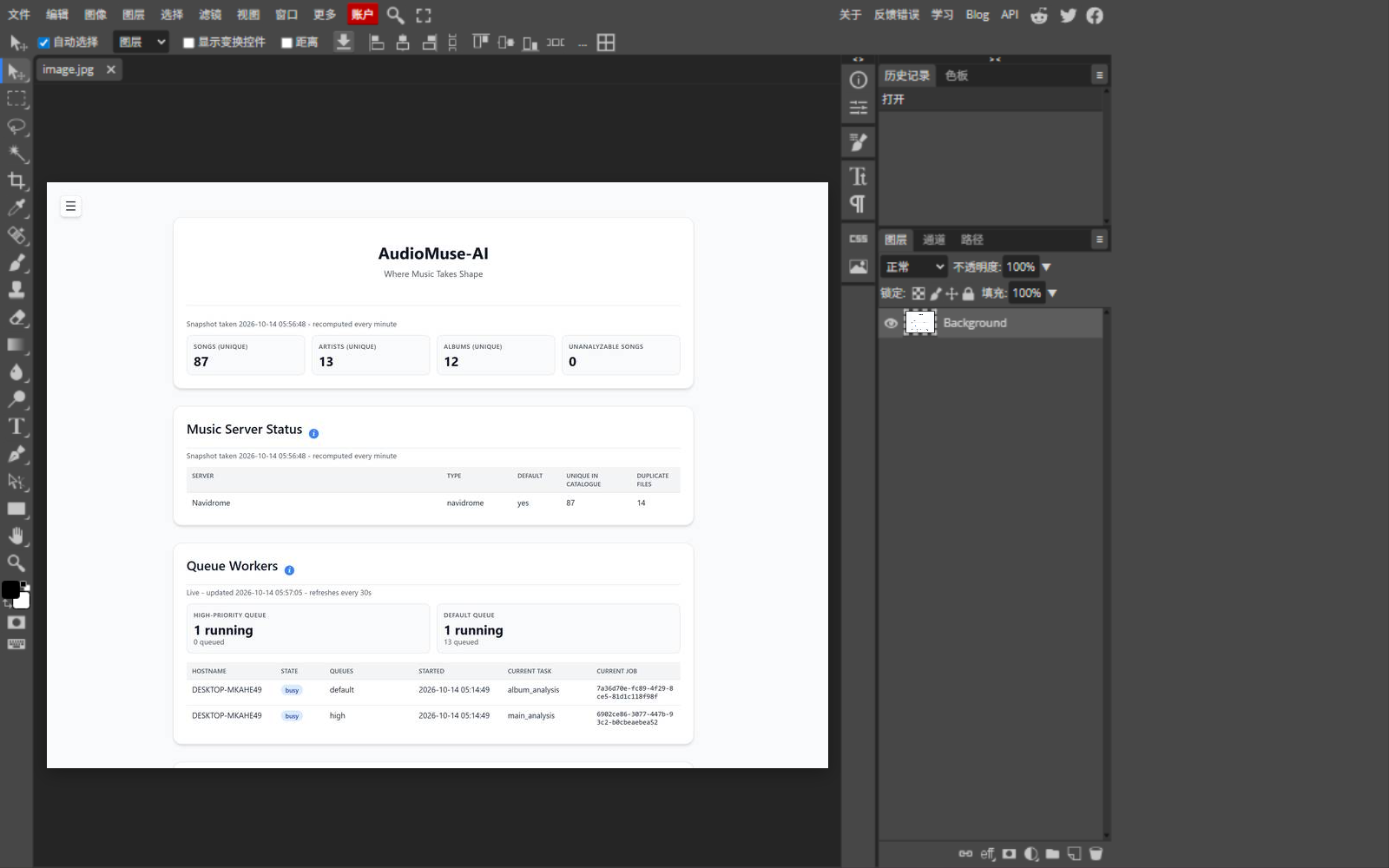Open the Blog link

pyautogui.click(x=978, y=15)
